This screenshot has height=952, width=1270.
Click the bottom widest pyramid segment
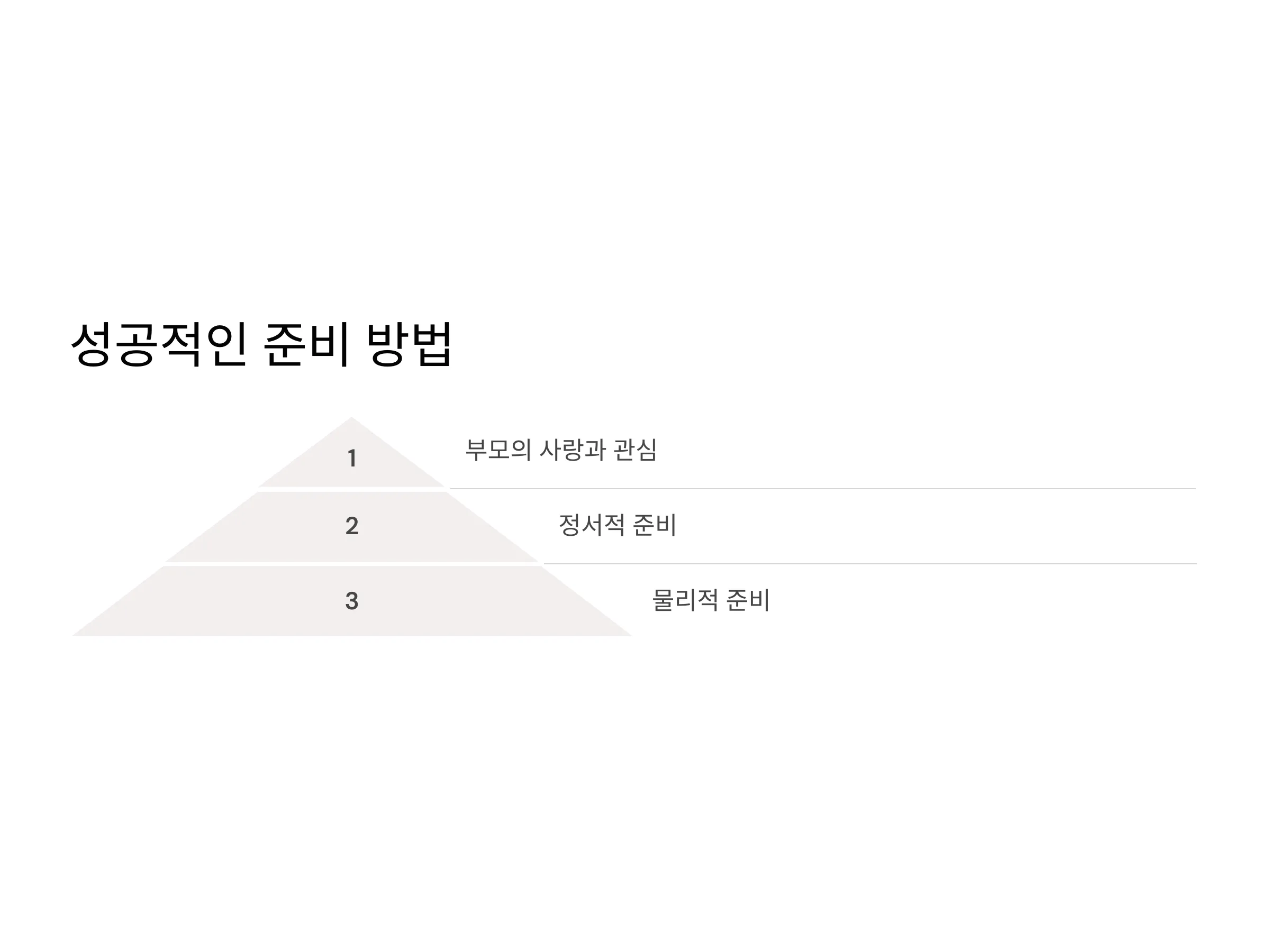click(x=351, y=601)
